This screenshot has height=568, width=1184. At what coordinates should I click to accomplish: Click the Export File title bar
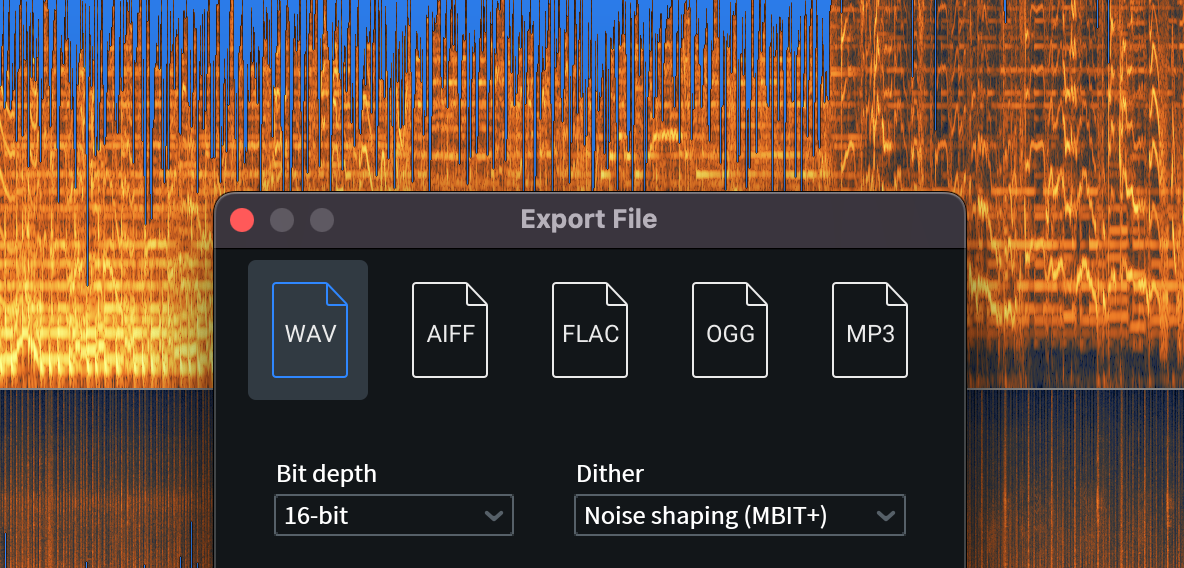[589, 220]
